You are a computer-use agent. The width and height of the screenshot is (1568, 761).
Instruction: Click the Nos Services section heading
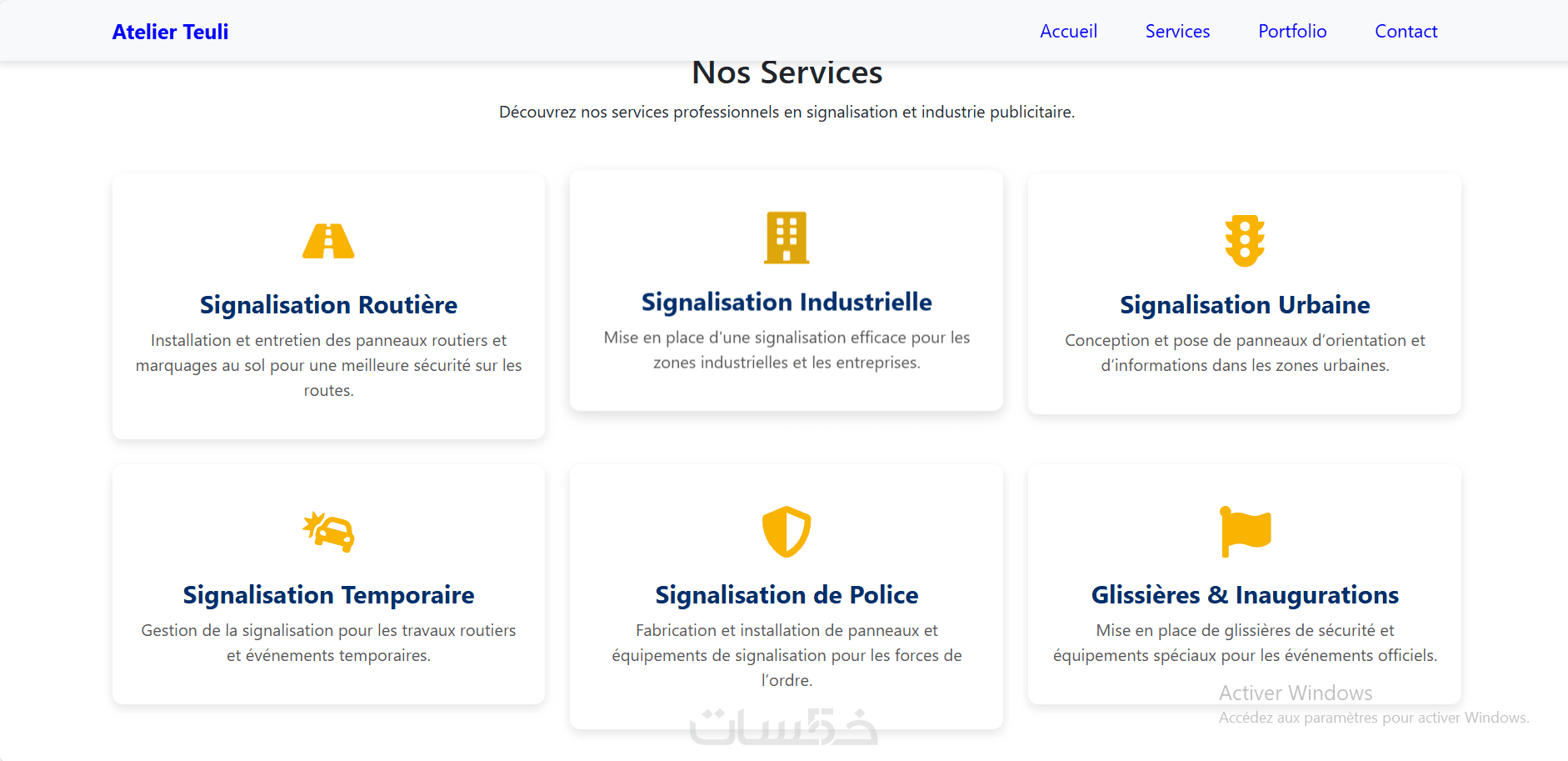point(786,73)
